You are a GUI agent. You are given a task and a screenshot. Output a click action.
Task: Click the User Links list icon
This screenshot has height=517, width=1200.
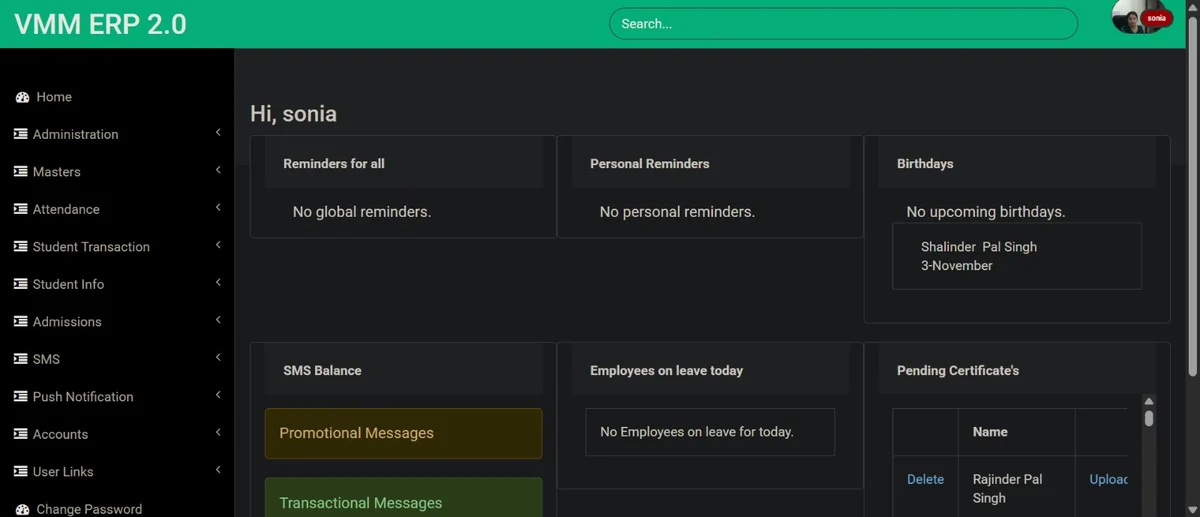(20, 472)
